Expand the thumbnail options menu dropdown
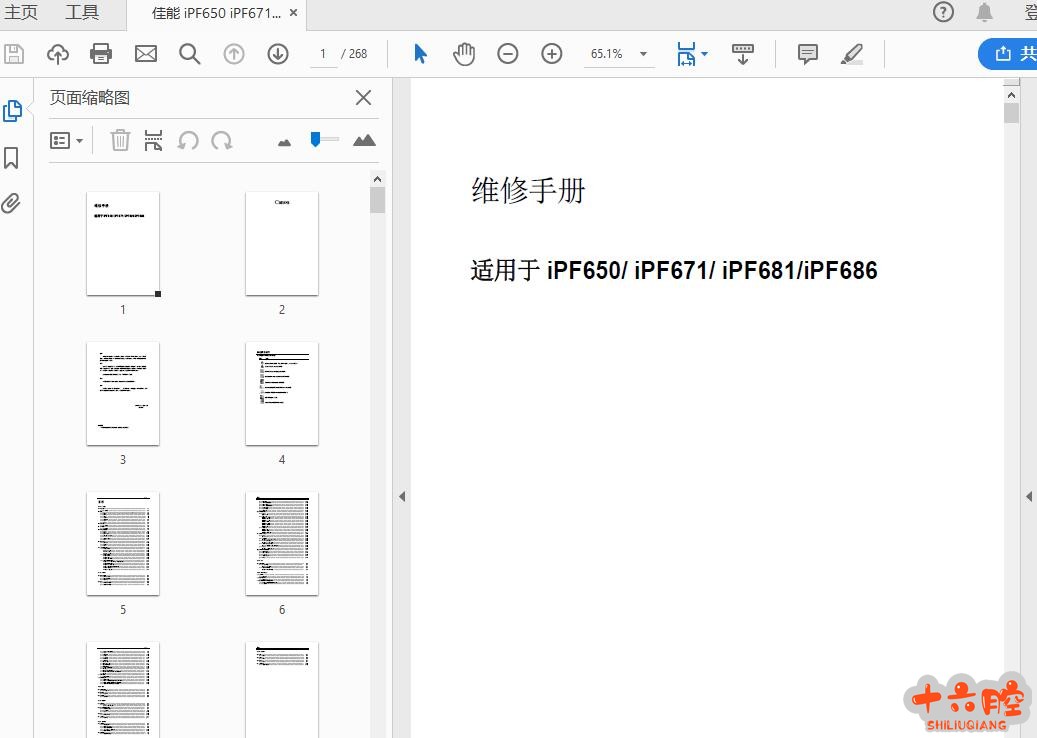The image size is (1037, 738). coord(67,141)
